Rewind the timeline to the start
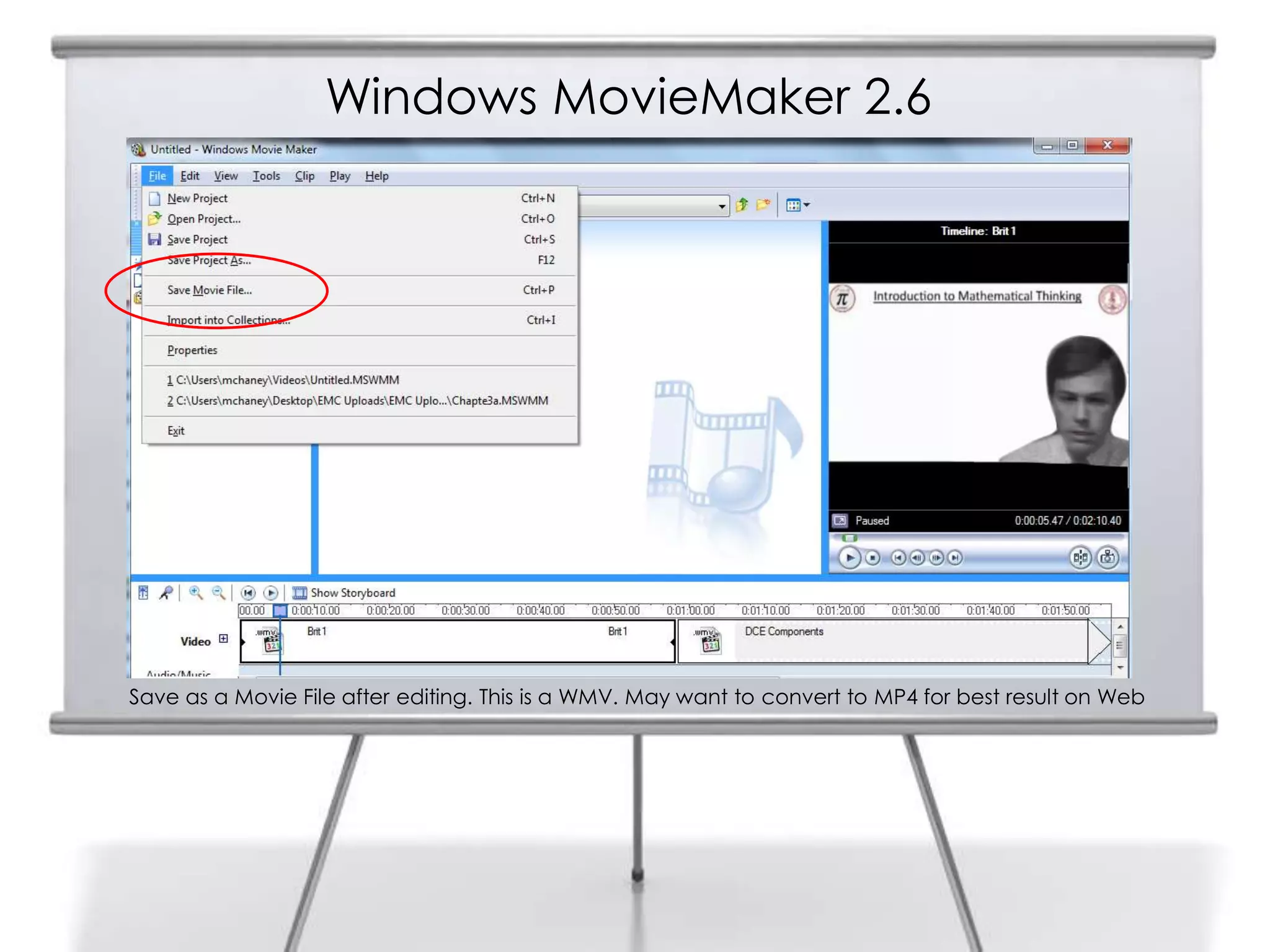The width and height of the screenshot is (1270, 952). coord(248,593)
